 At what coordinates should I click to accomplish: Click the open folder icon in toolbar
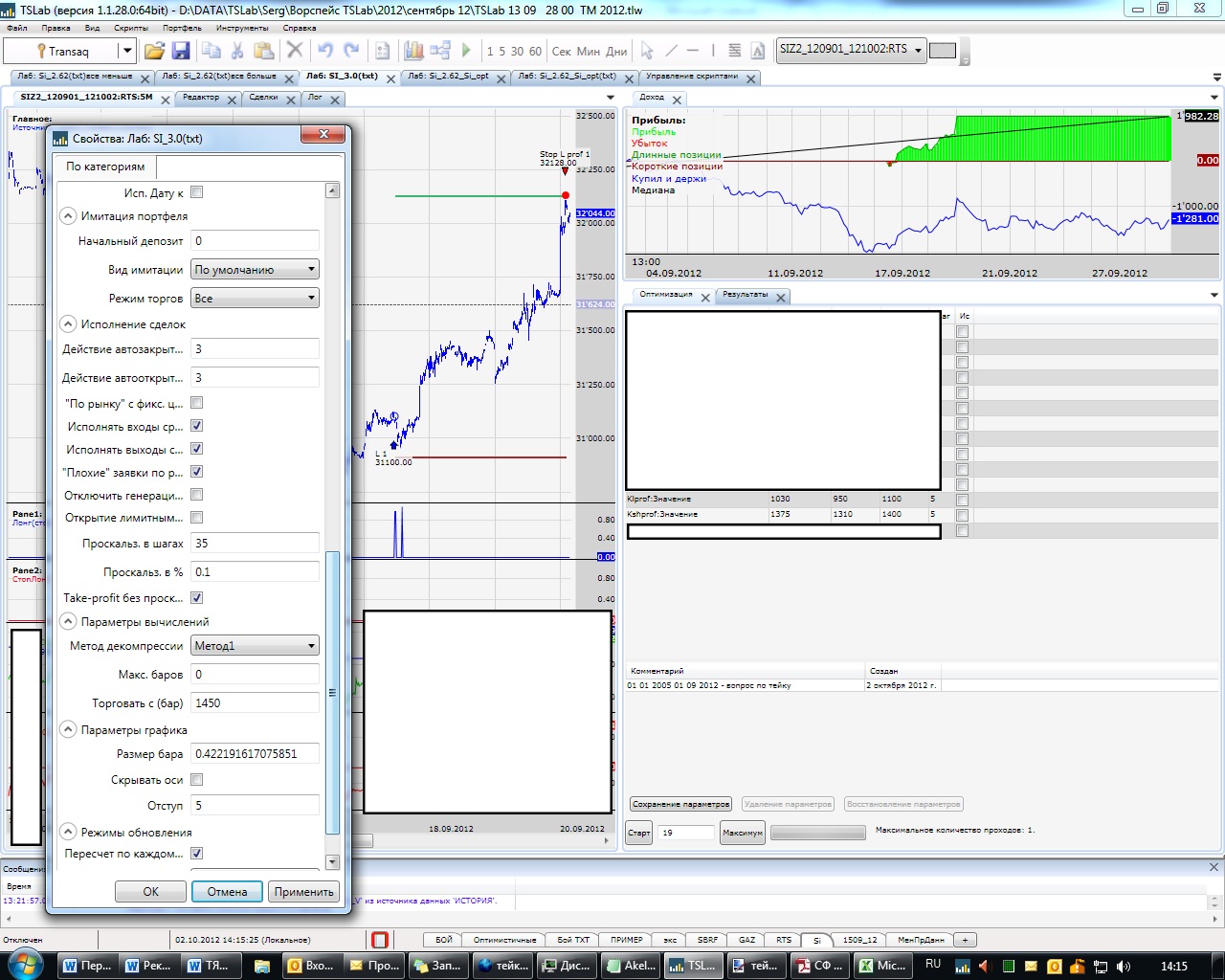click(x=154, y=51)
